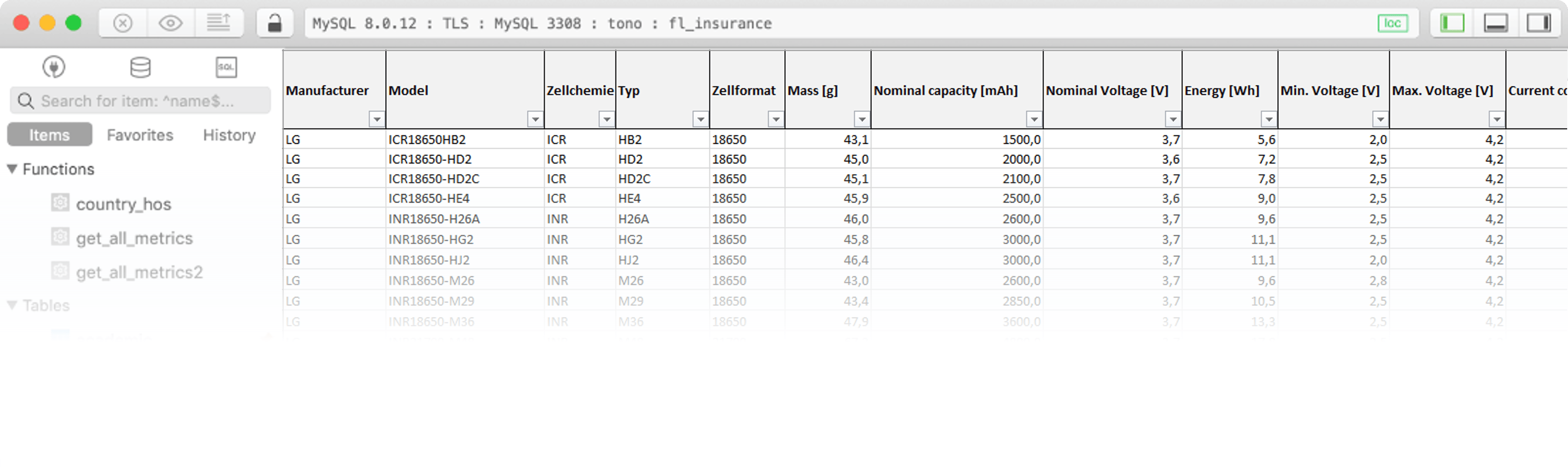
Task: Open the Mass [g] filter dropdown
Action: [862, 119]
